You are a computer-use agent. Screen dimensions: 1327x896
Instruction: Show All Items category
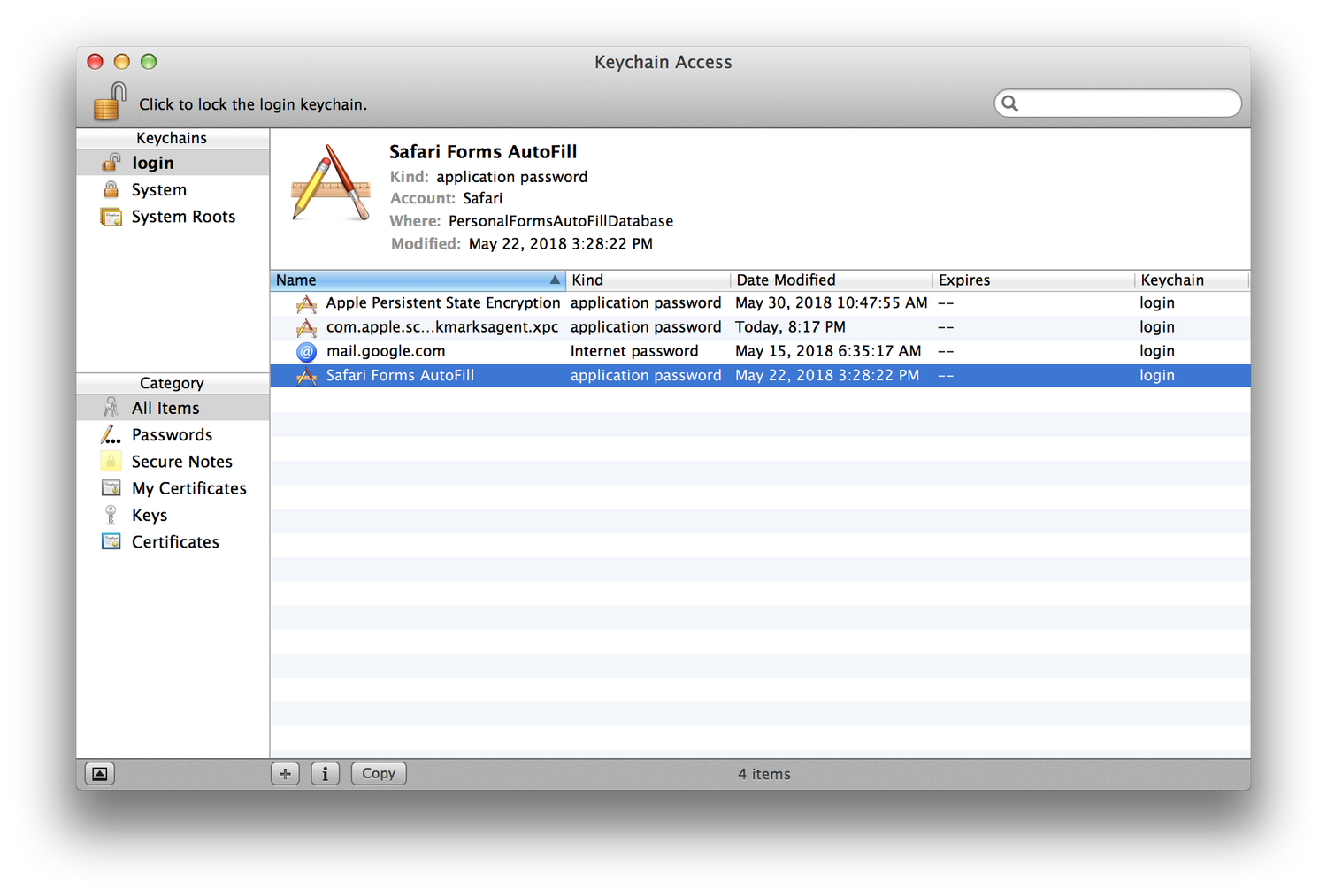click(x=173, y=408)
